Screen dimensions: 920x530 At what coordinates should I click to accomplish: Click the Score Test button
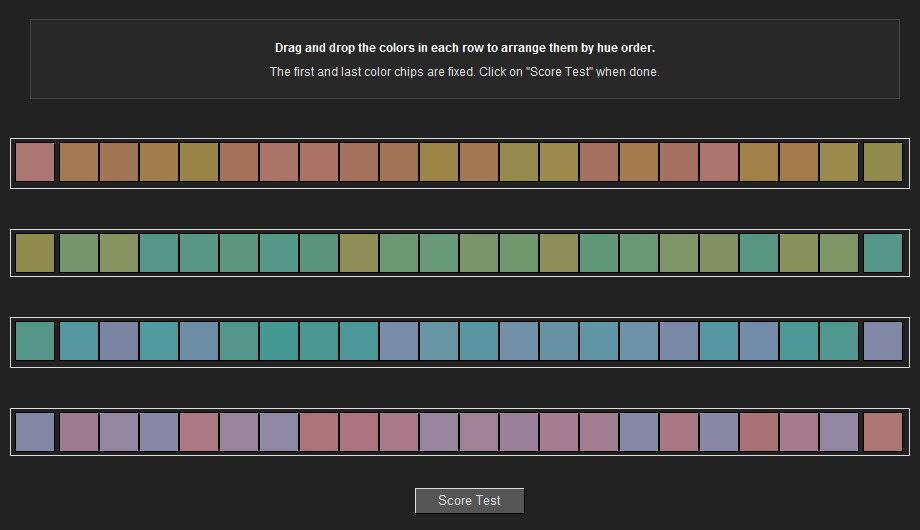(469, 501)
